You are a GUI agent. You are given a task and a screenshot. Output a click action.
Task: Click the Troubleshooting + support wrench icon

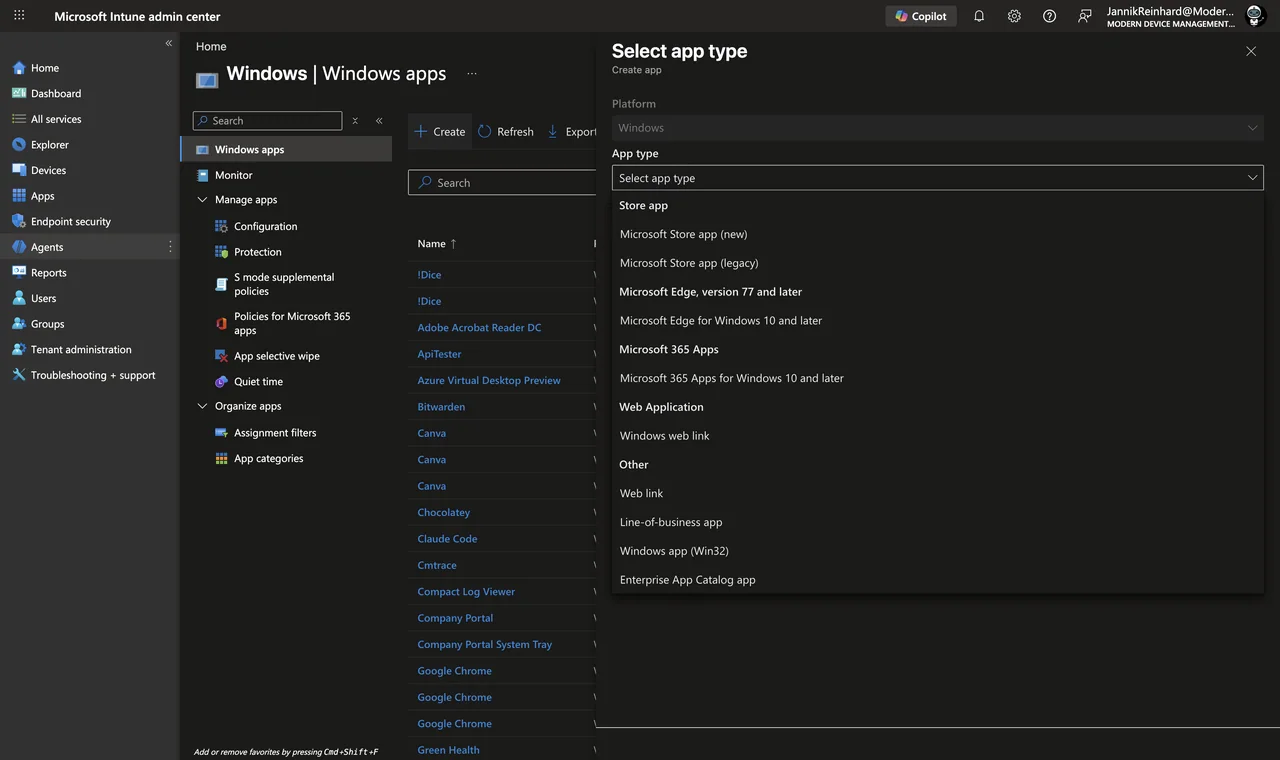pyautogui.click(x=19, y=375)
